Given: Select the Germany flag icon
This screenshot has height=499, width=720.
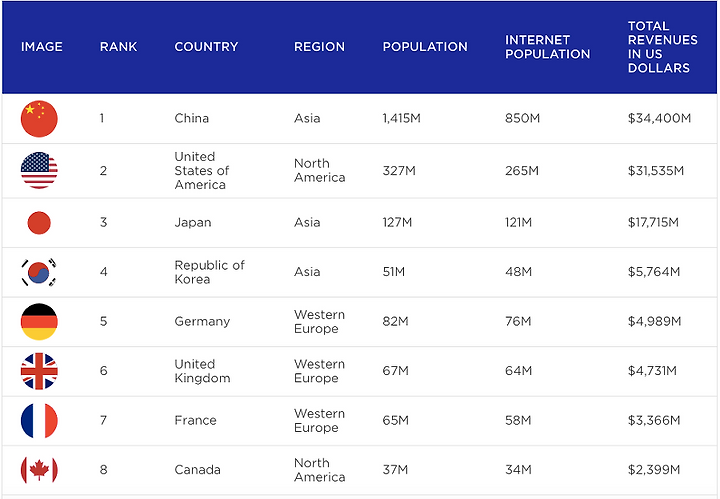Looking at the screenshot, I should 39,321.
